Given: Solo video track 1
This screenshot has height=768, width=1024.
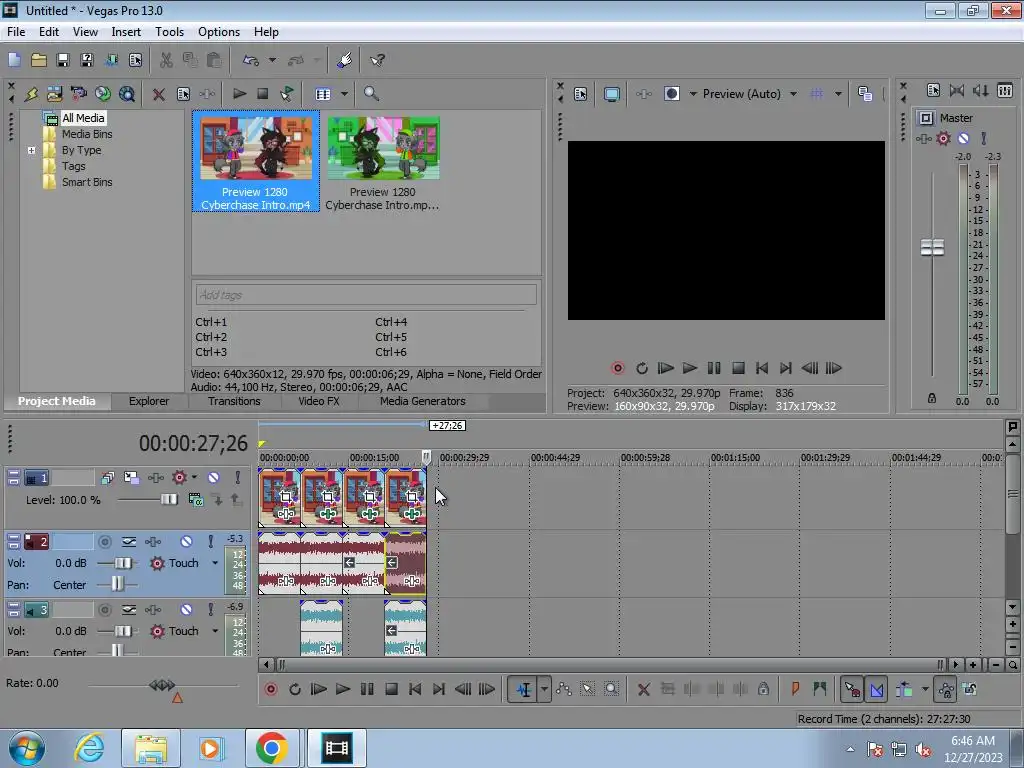Looking at the screenshot, I should [x=238, y=477].
